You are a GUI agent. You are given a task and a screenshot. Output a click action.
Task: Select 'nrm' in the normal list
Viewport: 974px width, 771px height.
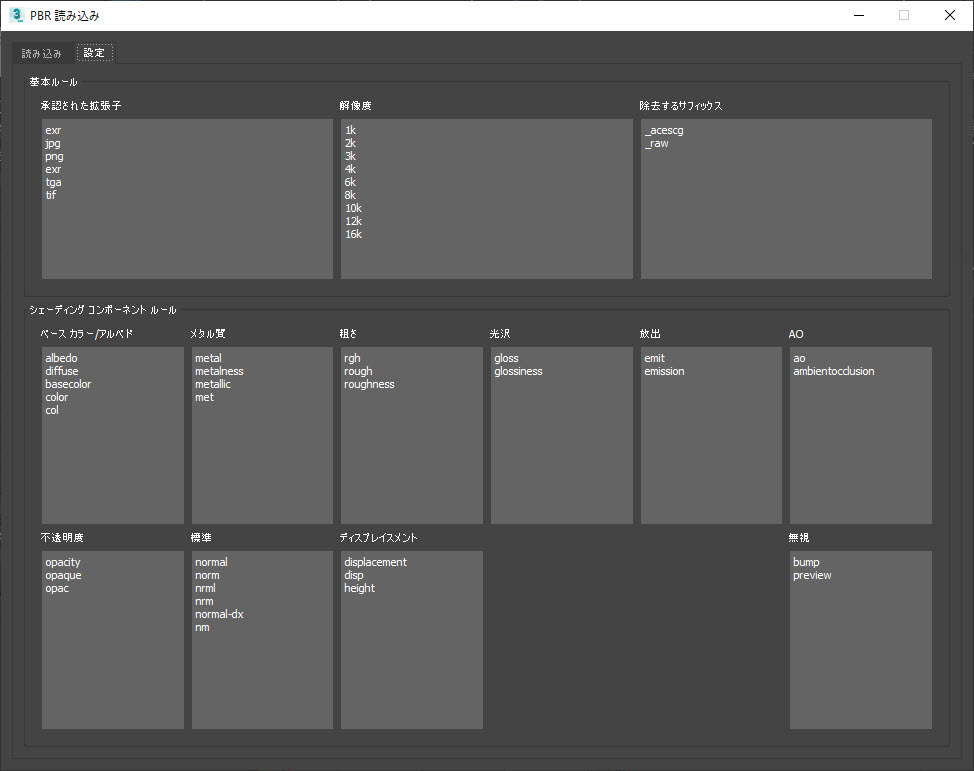tap(204, 601)
